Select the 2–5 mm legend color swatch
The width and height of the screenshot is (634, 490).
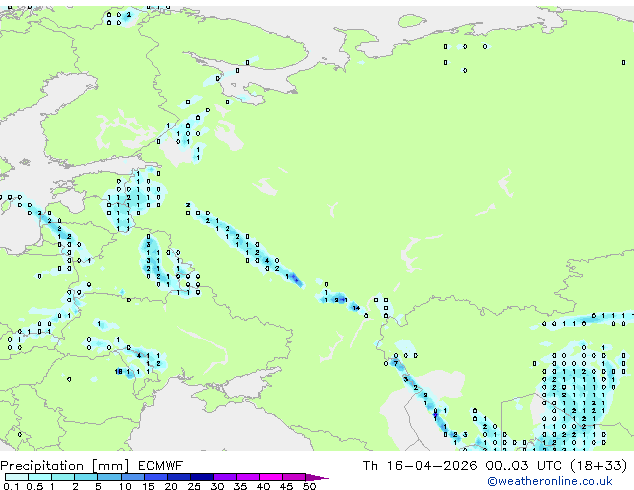point(86,477)
